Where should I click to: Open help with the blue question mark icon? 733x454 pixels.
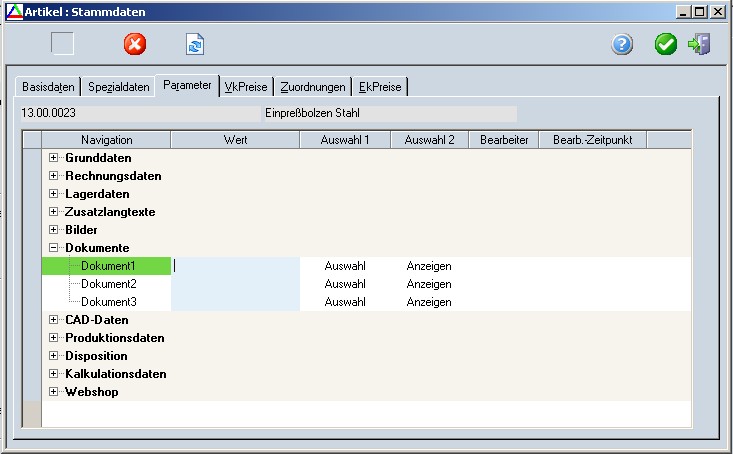point(622,44)
